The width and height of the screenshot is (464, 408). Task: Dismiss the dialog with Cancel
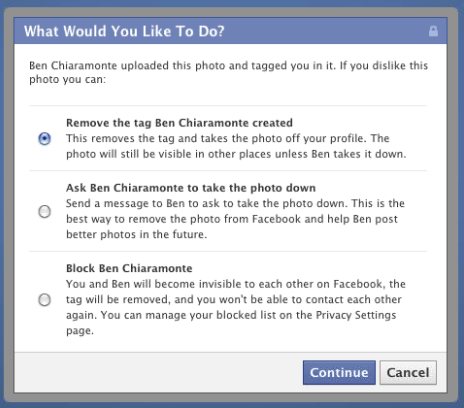(x=408, y=372)
